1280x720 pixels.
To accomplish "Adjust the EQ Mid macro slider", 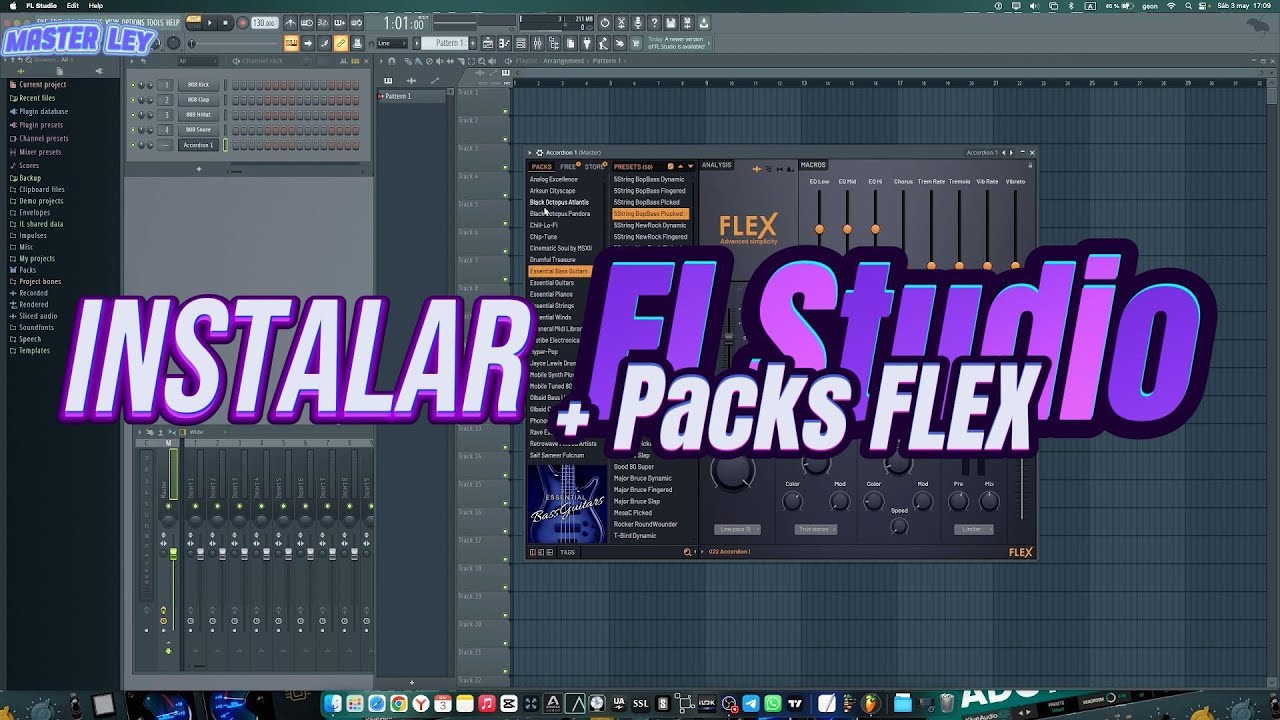I will [x=847, y=229].
